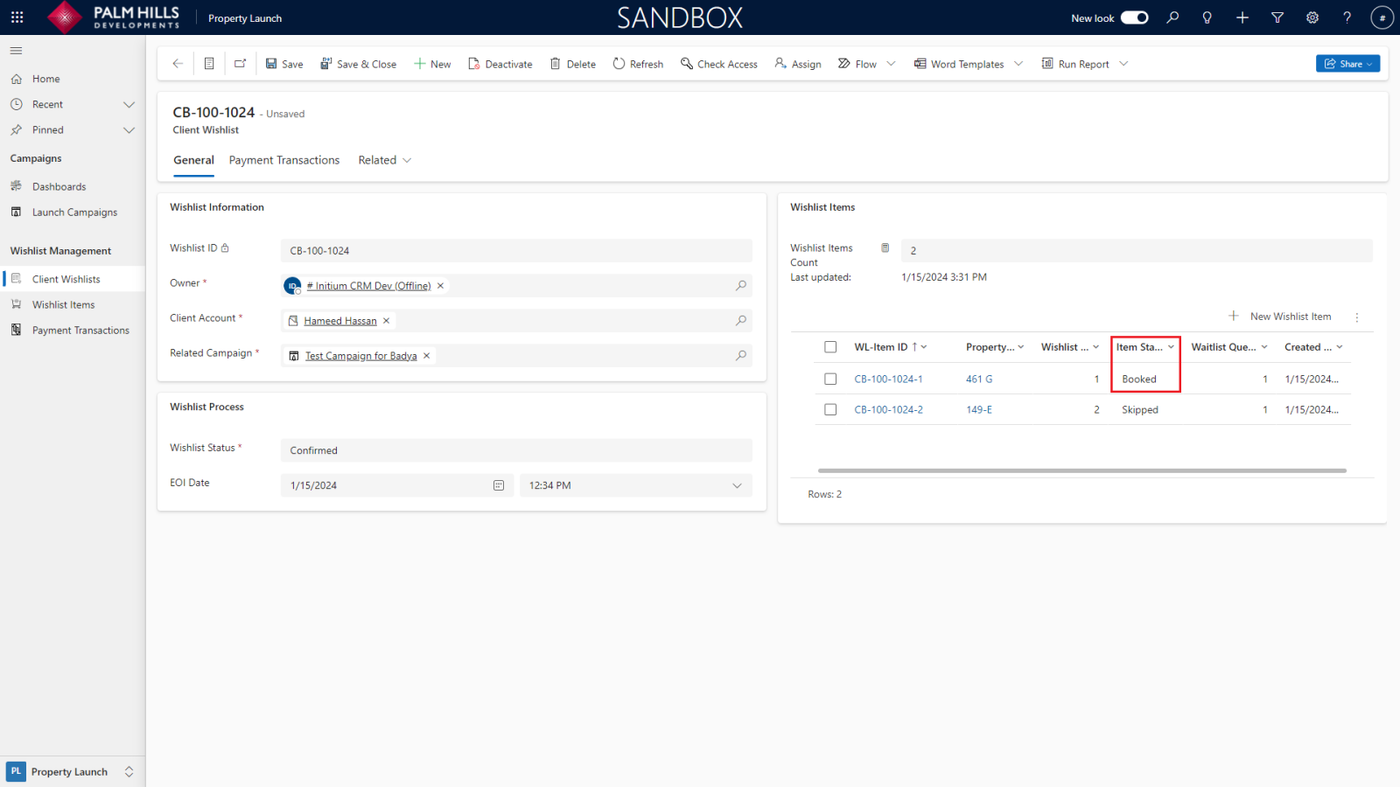This screenshot has width=1400, height=787.
Task: Click the back arrow in command bar
Action: pyautogui.click(x=178, y=64)
